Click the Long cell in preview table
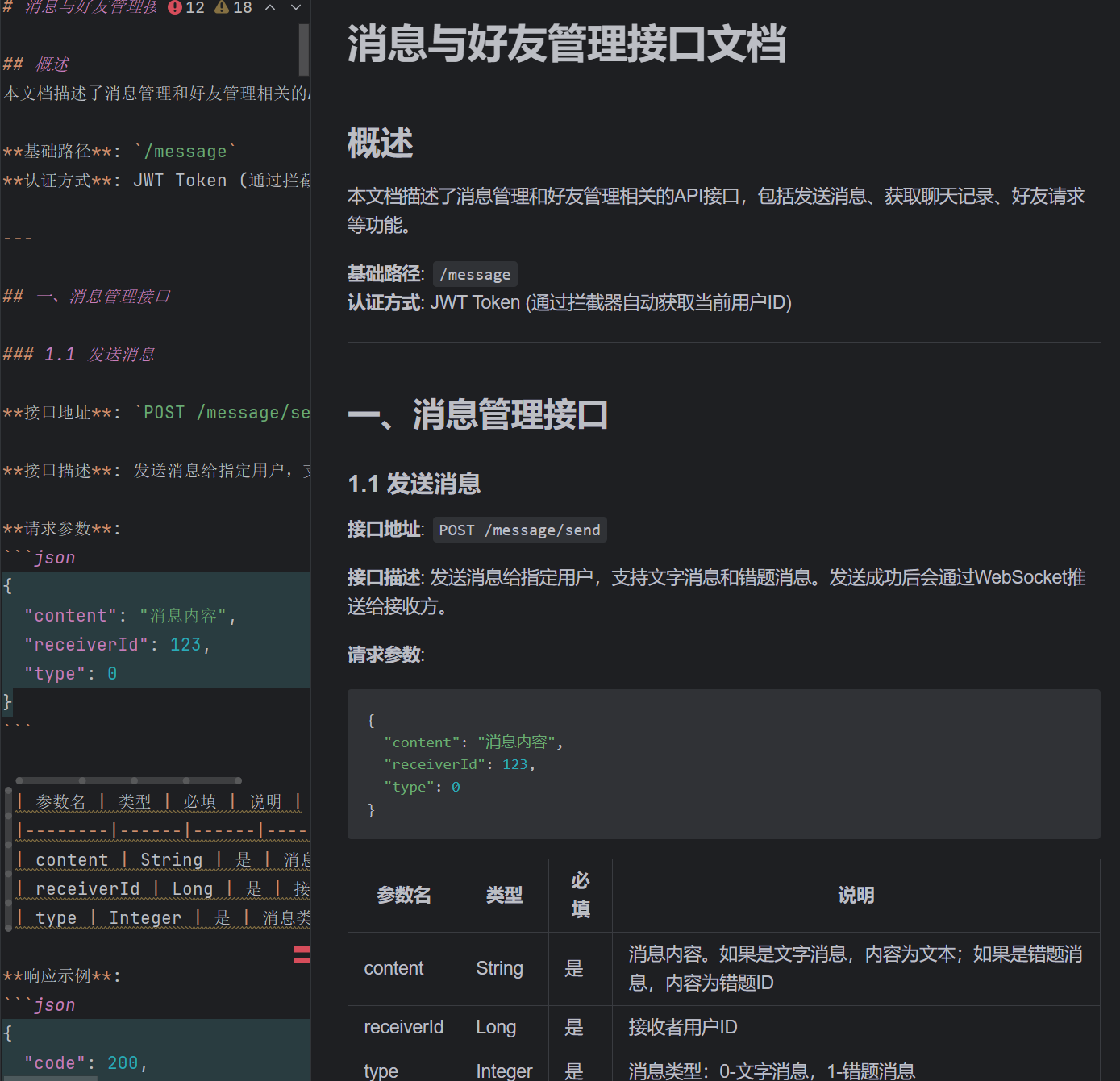The height and width of the screenshot is (1081, 1120). [504, 1027]
